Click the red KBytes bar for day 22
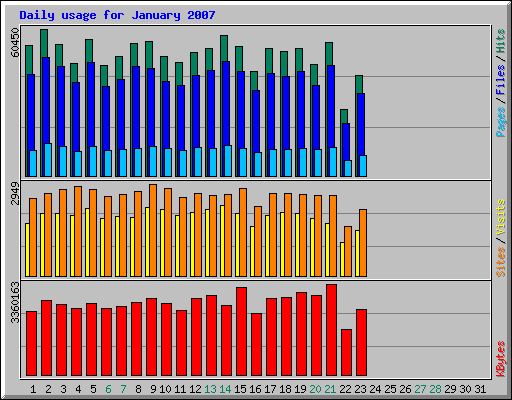512x400 pixels. [346, 353]
